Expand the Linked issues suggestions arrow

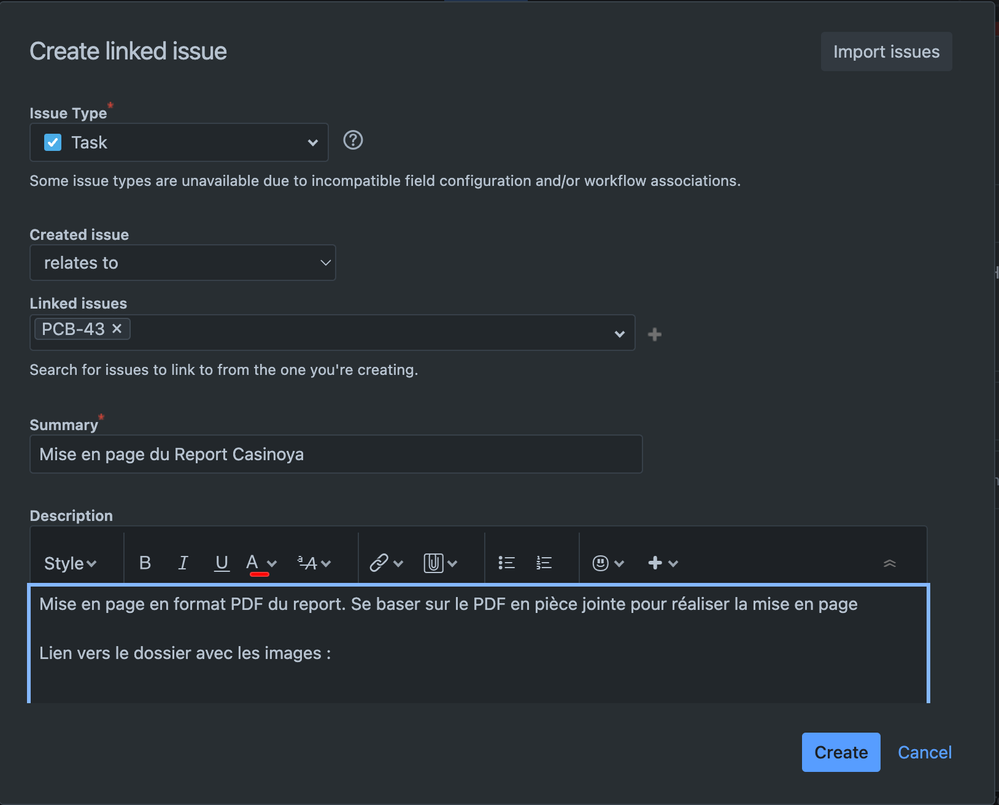(x=619, y=334)
